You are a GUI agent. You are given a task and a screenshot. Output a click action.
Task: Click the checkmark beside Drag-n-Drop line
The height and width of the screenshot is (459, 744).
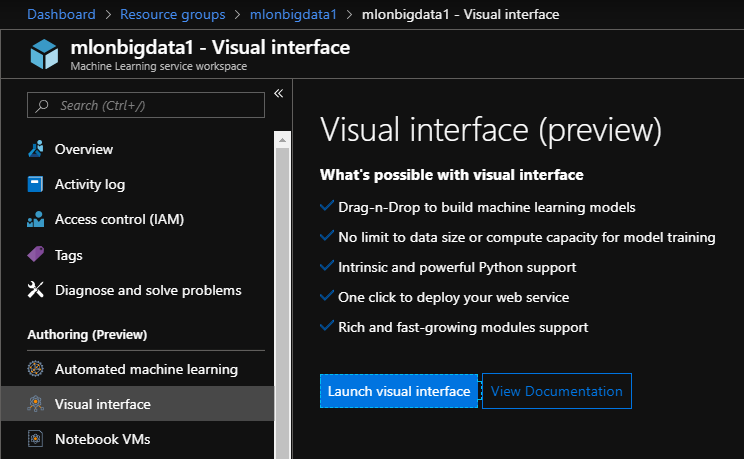[326, 206]
